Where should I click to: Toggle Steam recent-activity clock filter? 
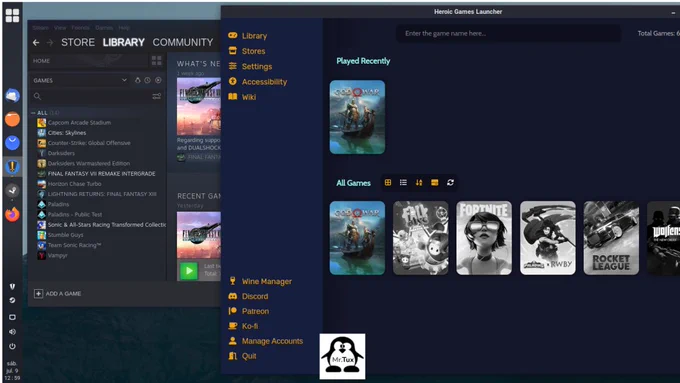pyautogui.click(x=147, y=80)
